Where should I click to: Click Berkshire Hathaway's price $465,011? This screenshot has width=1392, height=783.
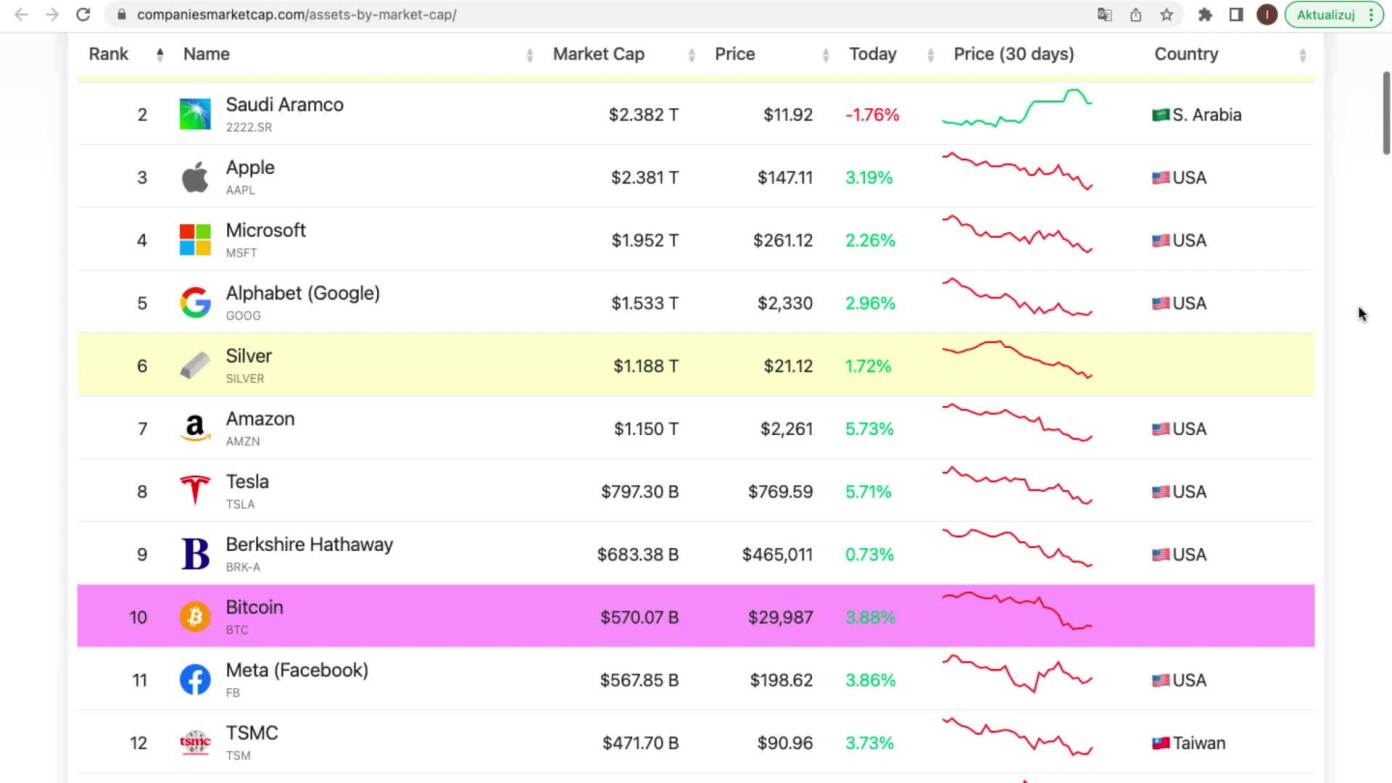777,555
